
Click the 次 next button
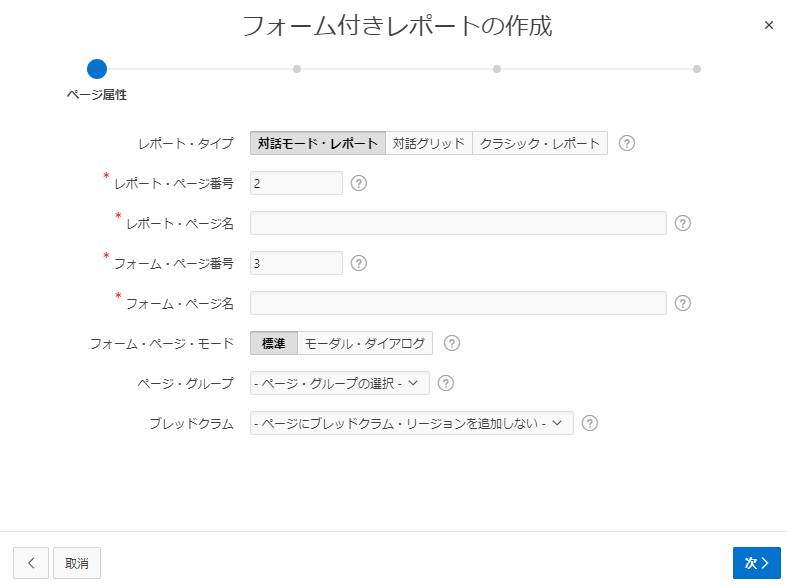pos(756,563)
